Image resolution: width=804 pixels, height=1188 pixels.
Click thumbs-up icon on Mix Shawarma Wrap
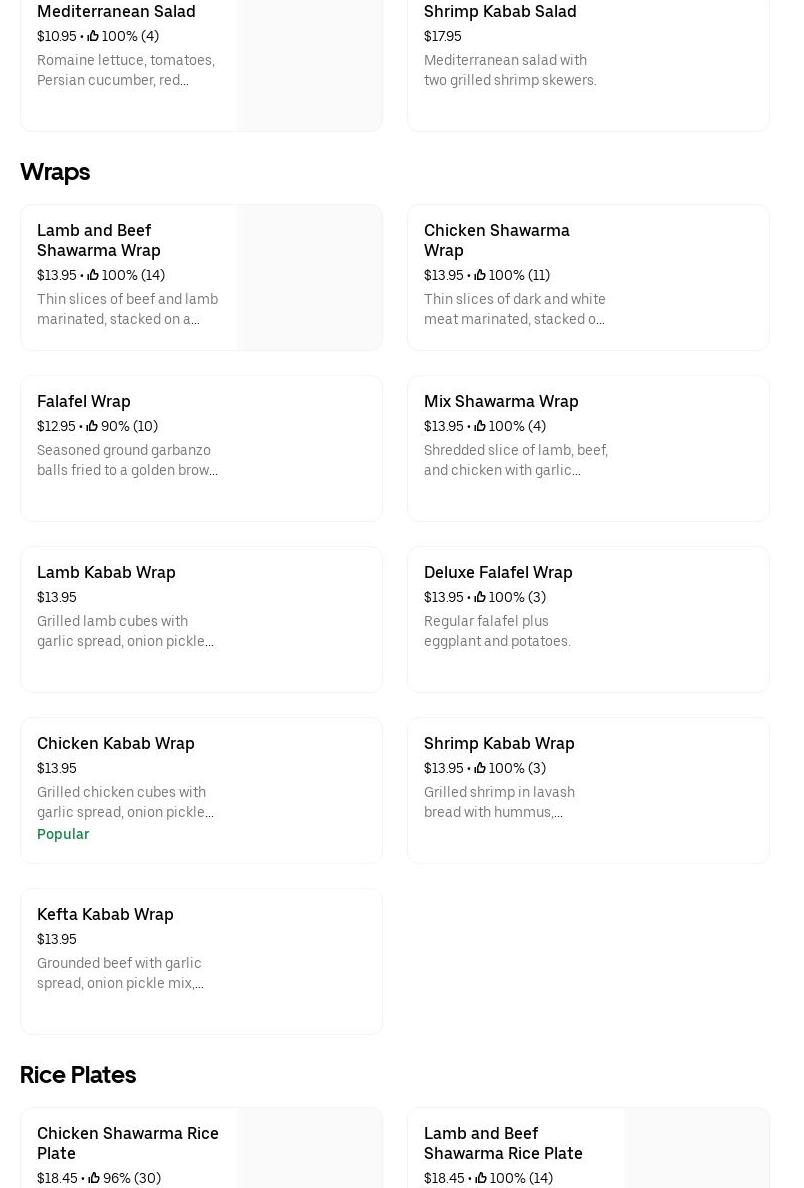pyautogui.click(x=480, y=426)
